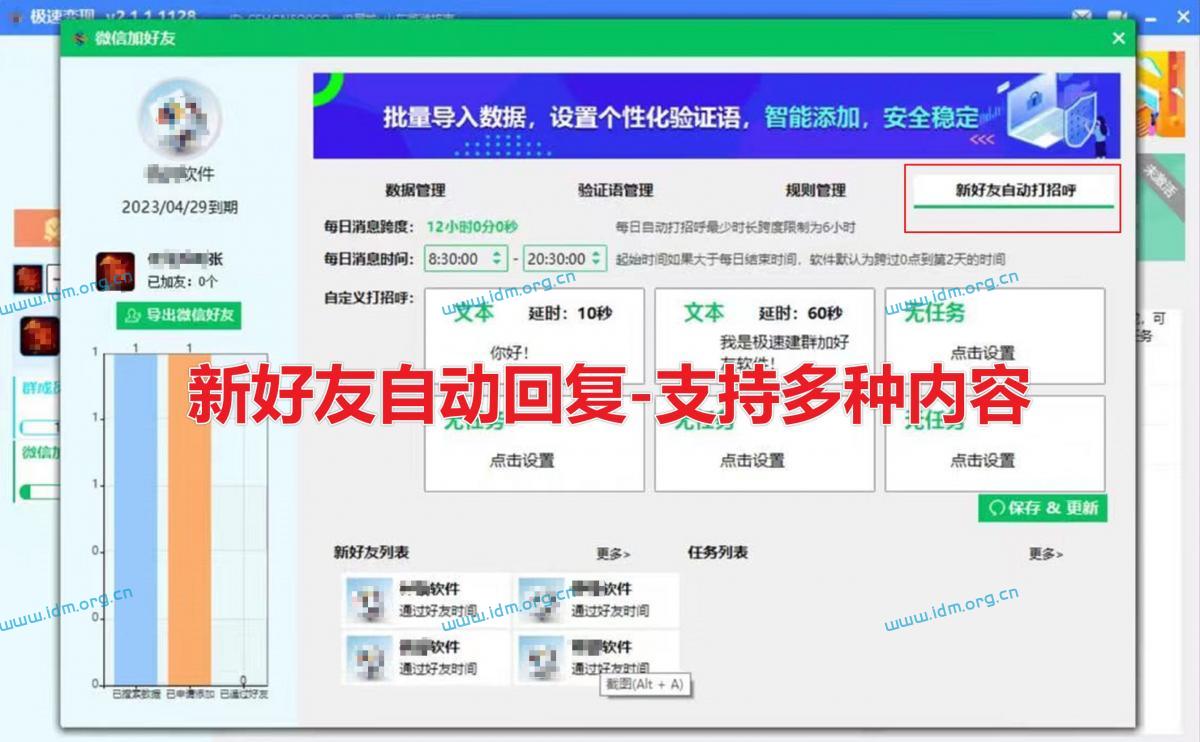The height and width of the screenshot is (742, 1200).
Task: Select the 规则管理 tab
Action: [x=815, y=190]
